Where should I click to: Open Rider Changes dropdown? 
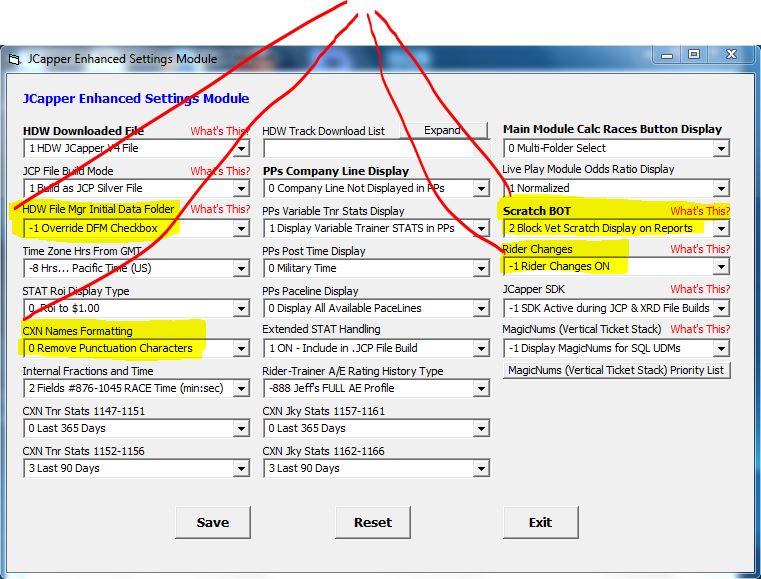coord(721,266)
